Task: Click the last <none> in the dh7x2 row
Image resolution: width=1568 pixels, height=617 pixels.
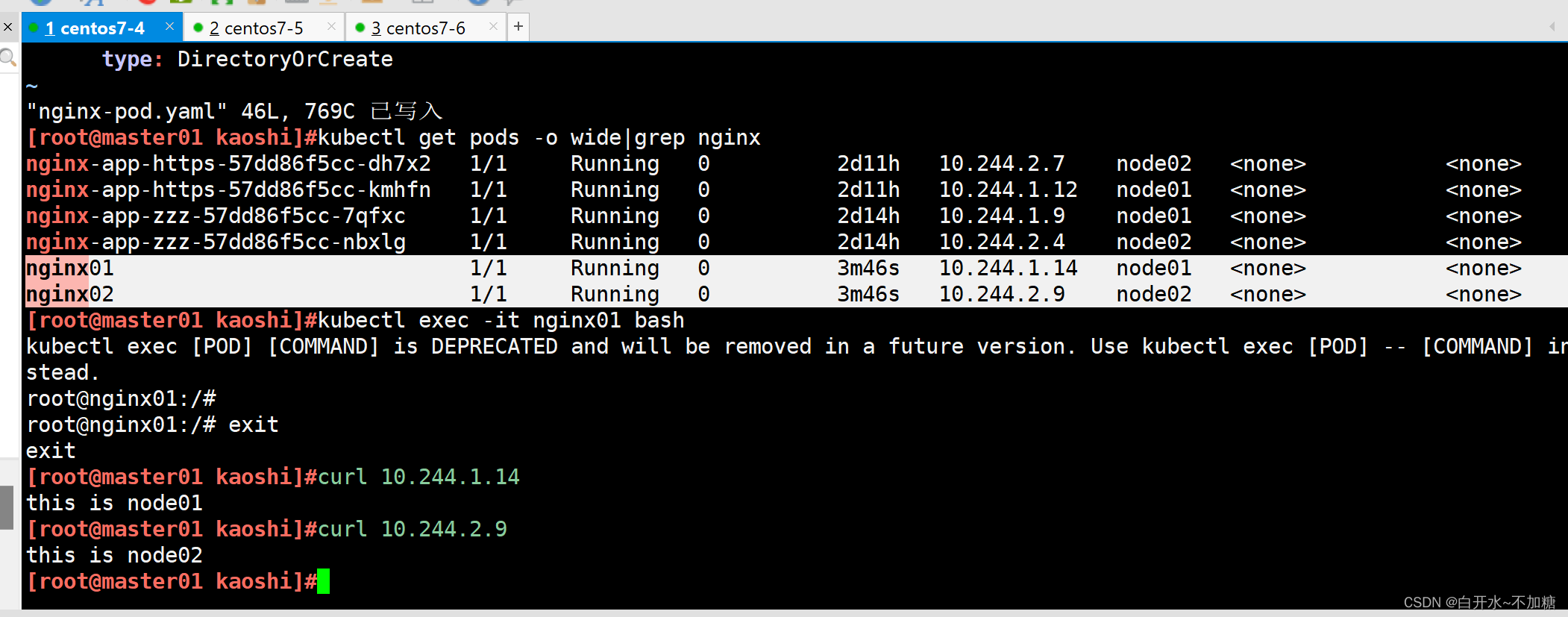Action: pyautogui.click(x=1484, y=163)
